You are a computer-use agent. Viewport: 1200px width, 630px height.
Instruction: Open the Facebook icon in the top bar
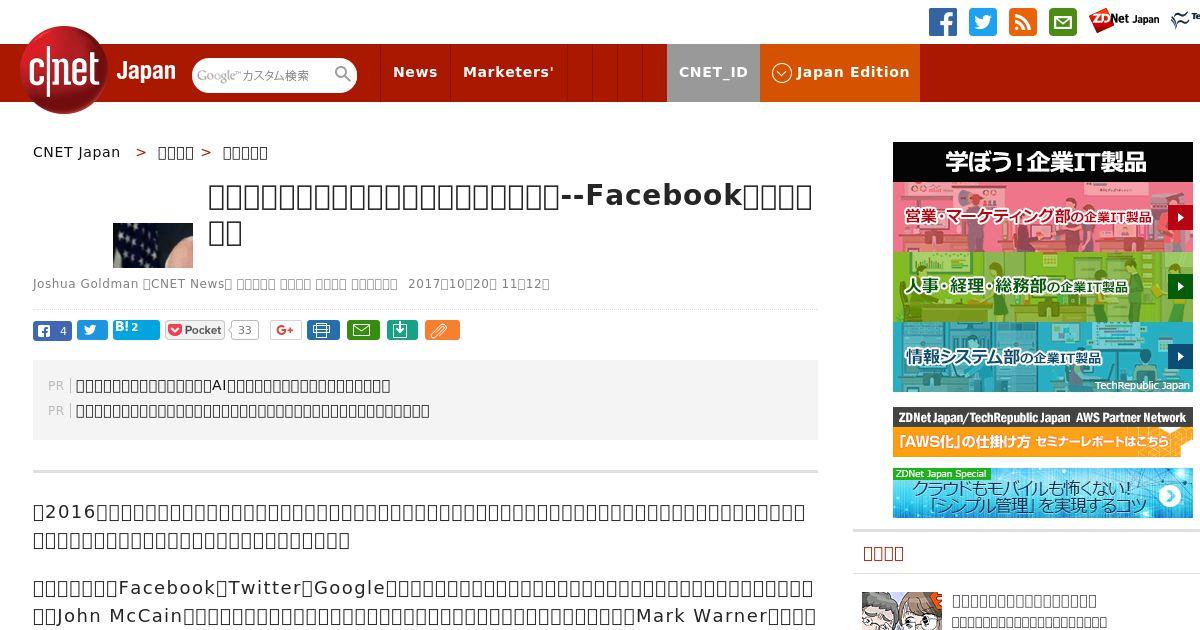[943, 22]
